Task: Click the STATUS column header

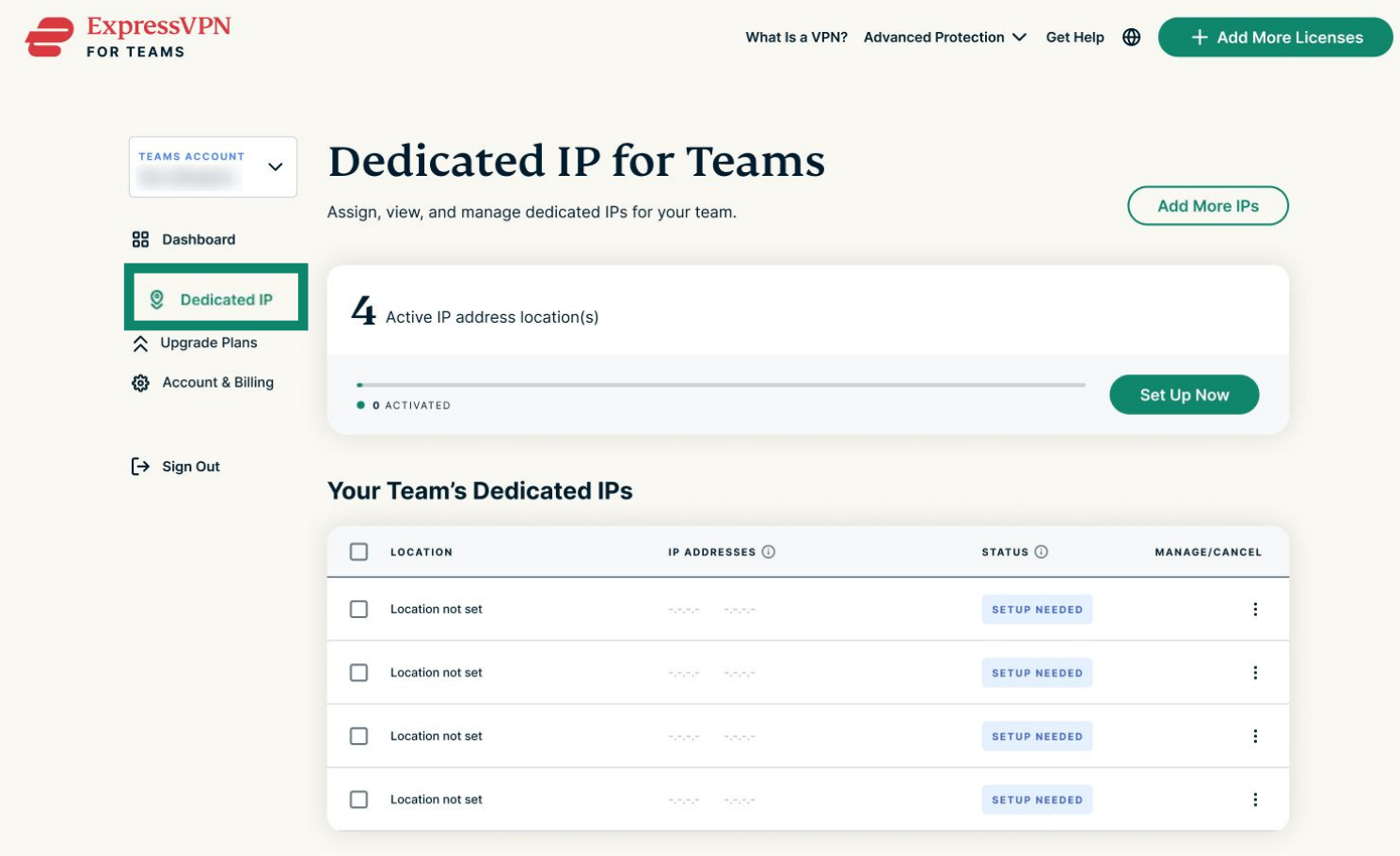Action: point(1005,552)
